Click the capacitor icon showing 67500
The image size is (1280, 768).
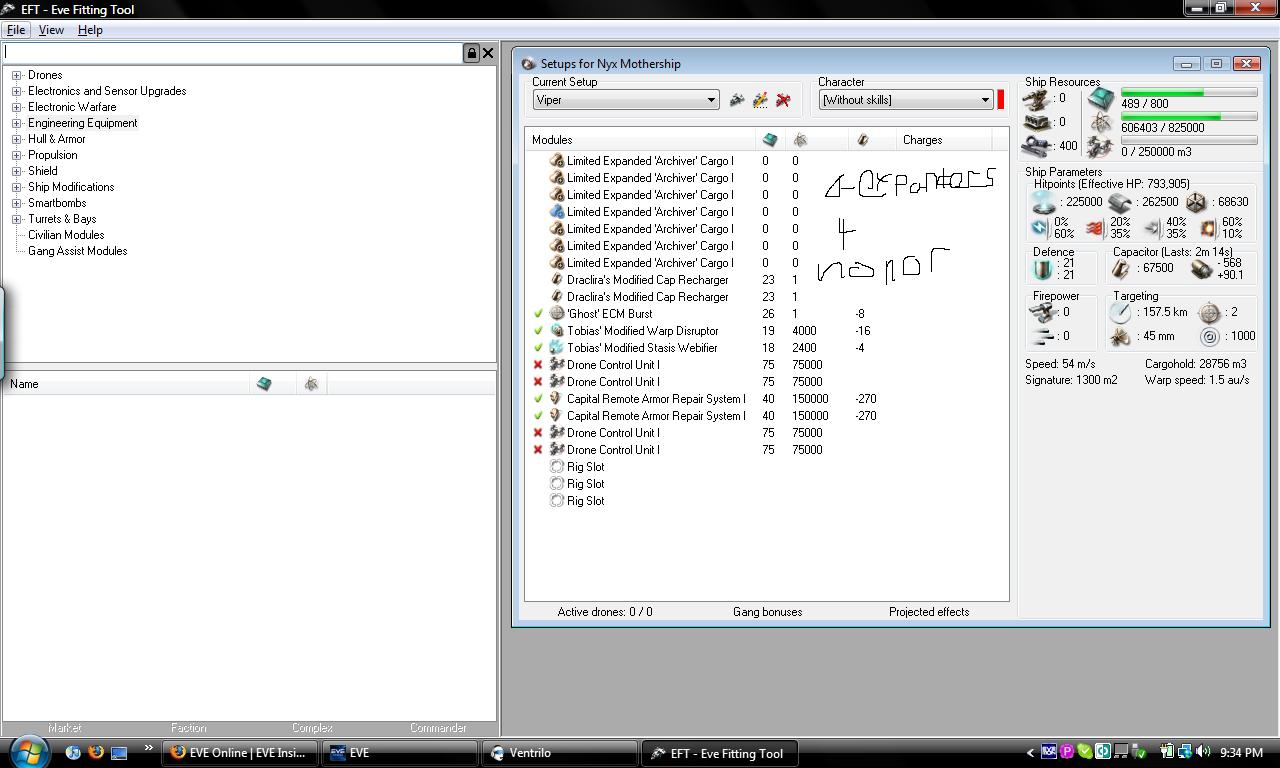pos(1121,269)
